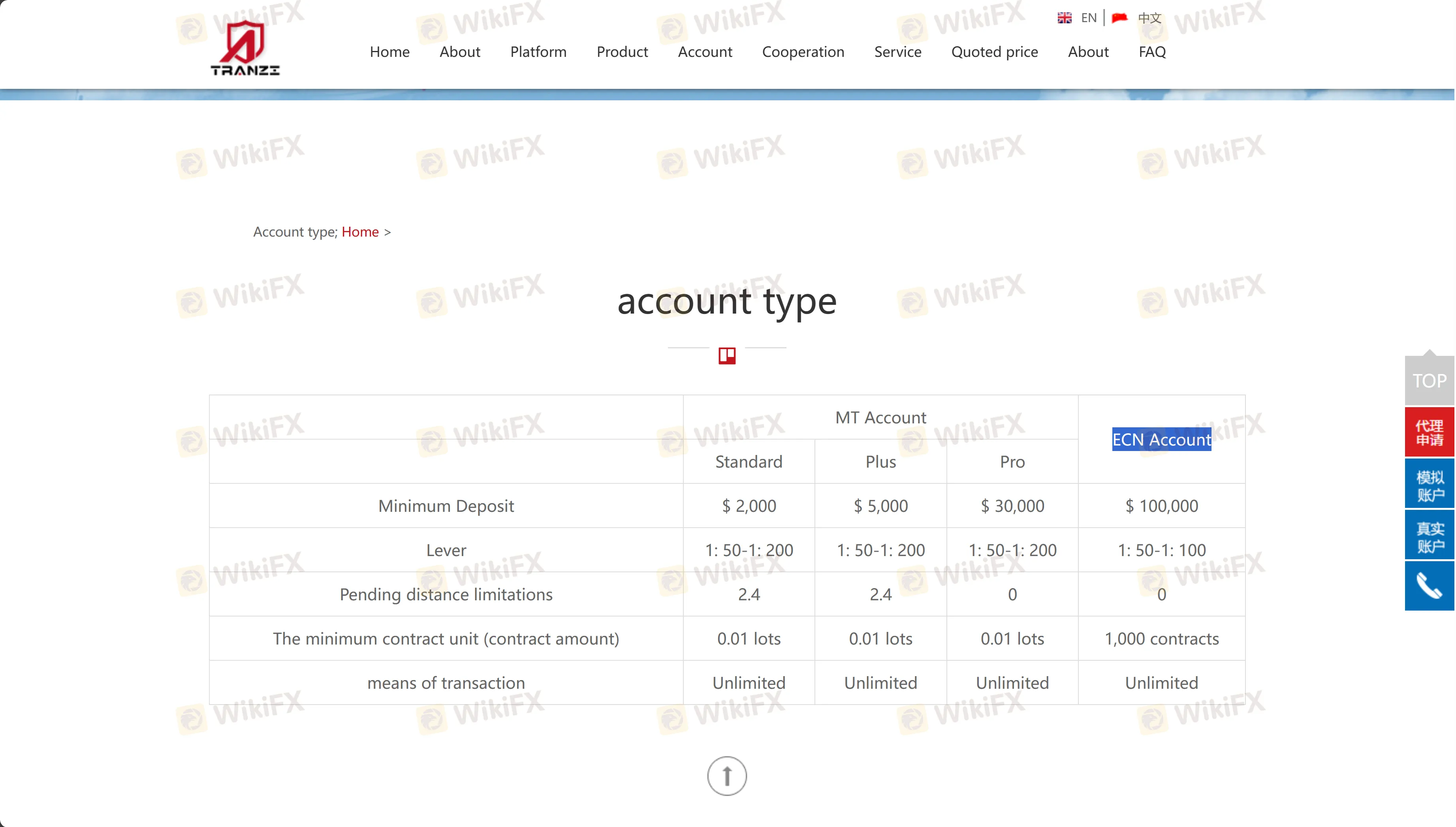Click the blue 模拟账户 sidebar button
Viewport: 1456px width, 827px height.
pyautogui.click(x=1429, y=483)
